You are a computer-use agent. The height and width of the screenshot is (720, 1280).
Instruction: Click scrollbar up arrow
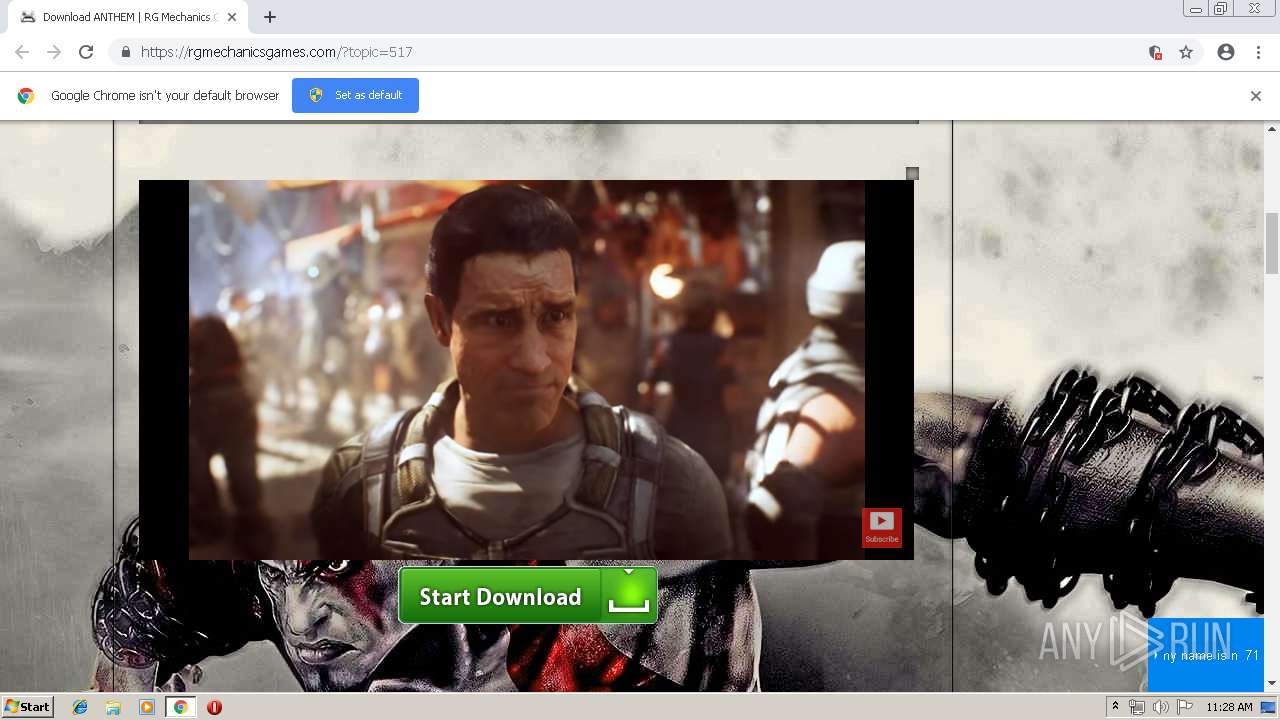coord(1272,129)
